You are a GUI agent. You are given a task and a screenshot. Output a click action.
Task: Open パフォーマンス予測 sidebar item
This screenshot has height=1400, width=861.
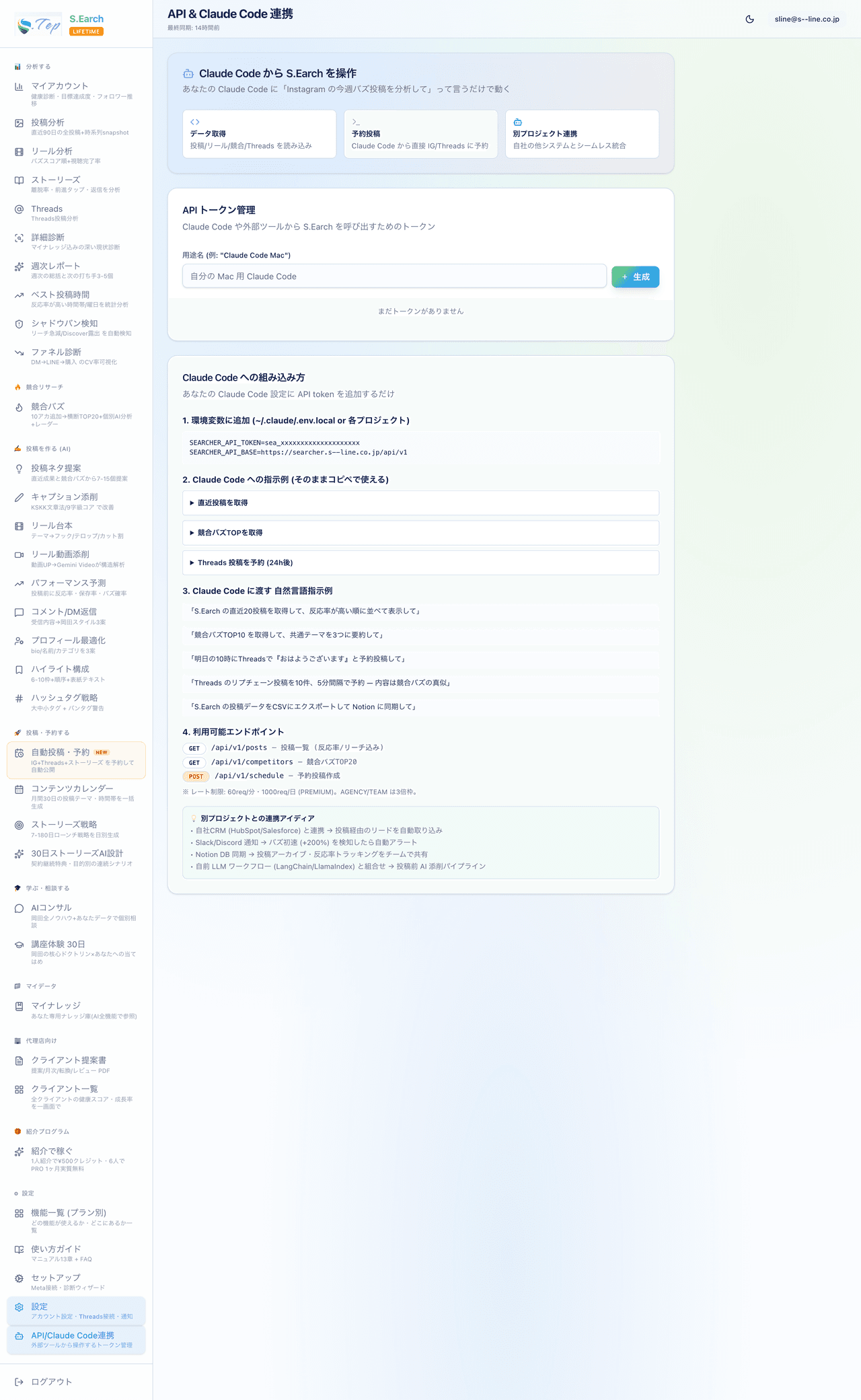pyautogui.click(x=76, y=587)
